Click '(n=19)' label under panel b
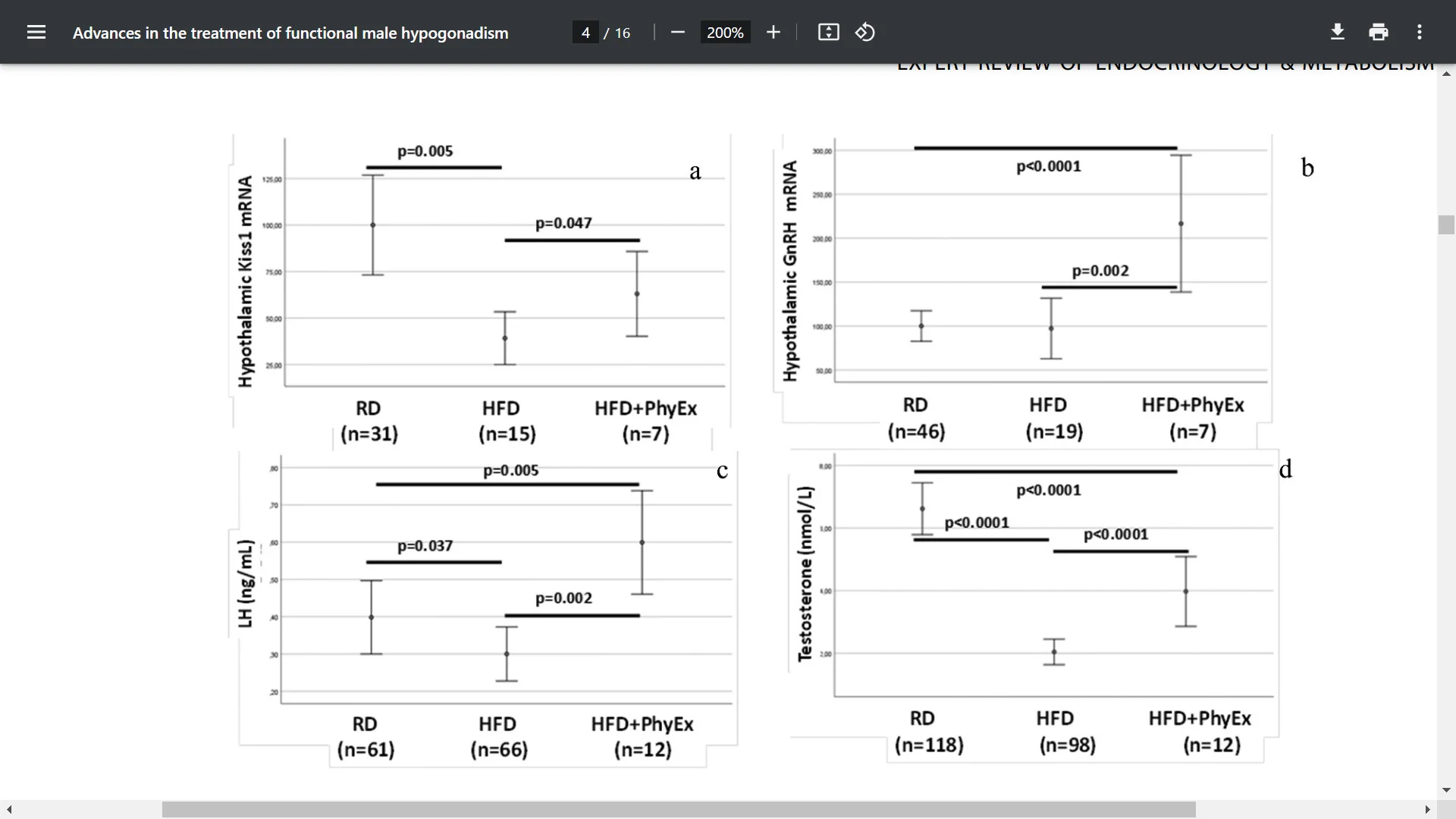This screenshot has width=1456, height=819. (1055, 431)
